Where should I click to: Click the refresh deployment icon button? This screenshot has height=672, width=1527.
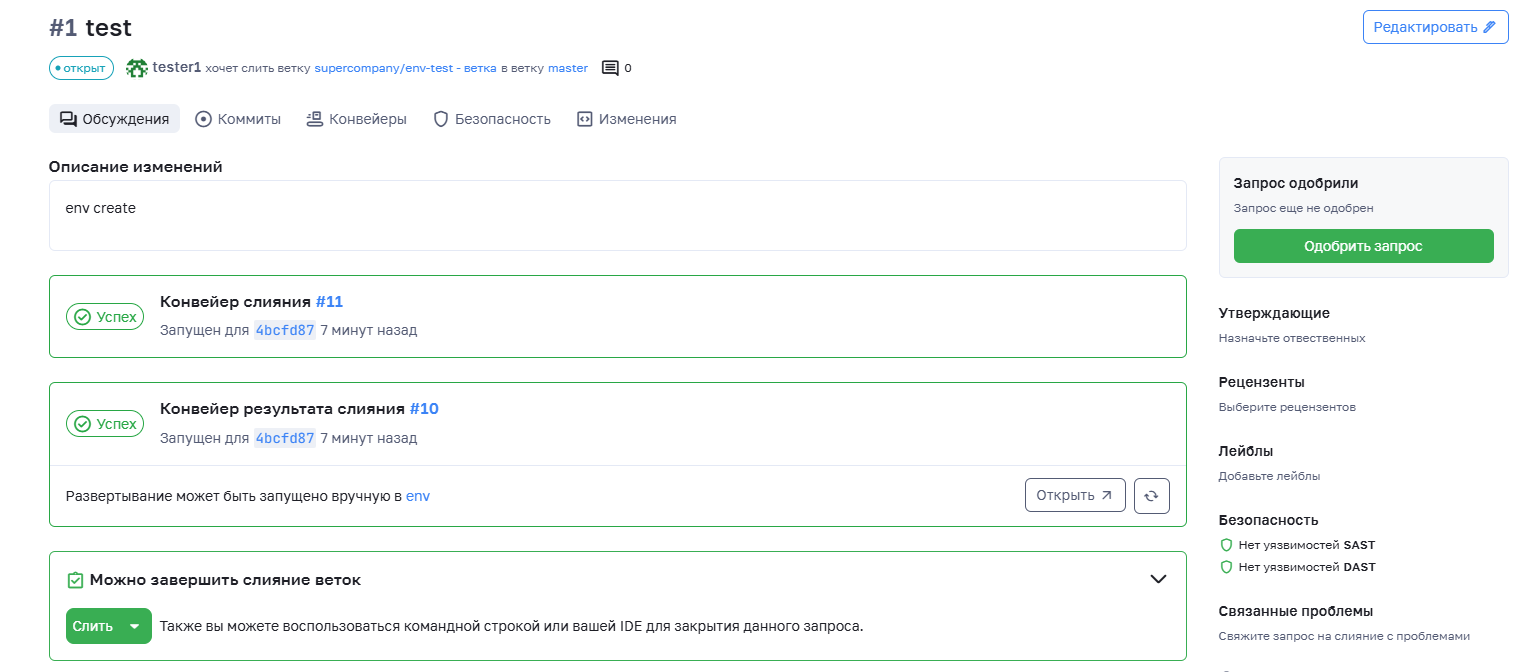1152,495
